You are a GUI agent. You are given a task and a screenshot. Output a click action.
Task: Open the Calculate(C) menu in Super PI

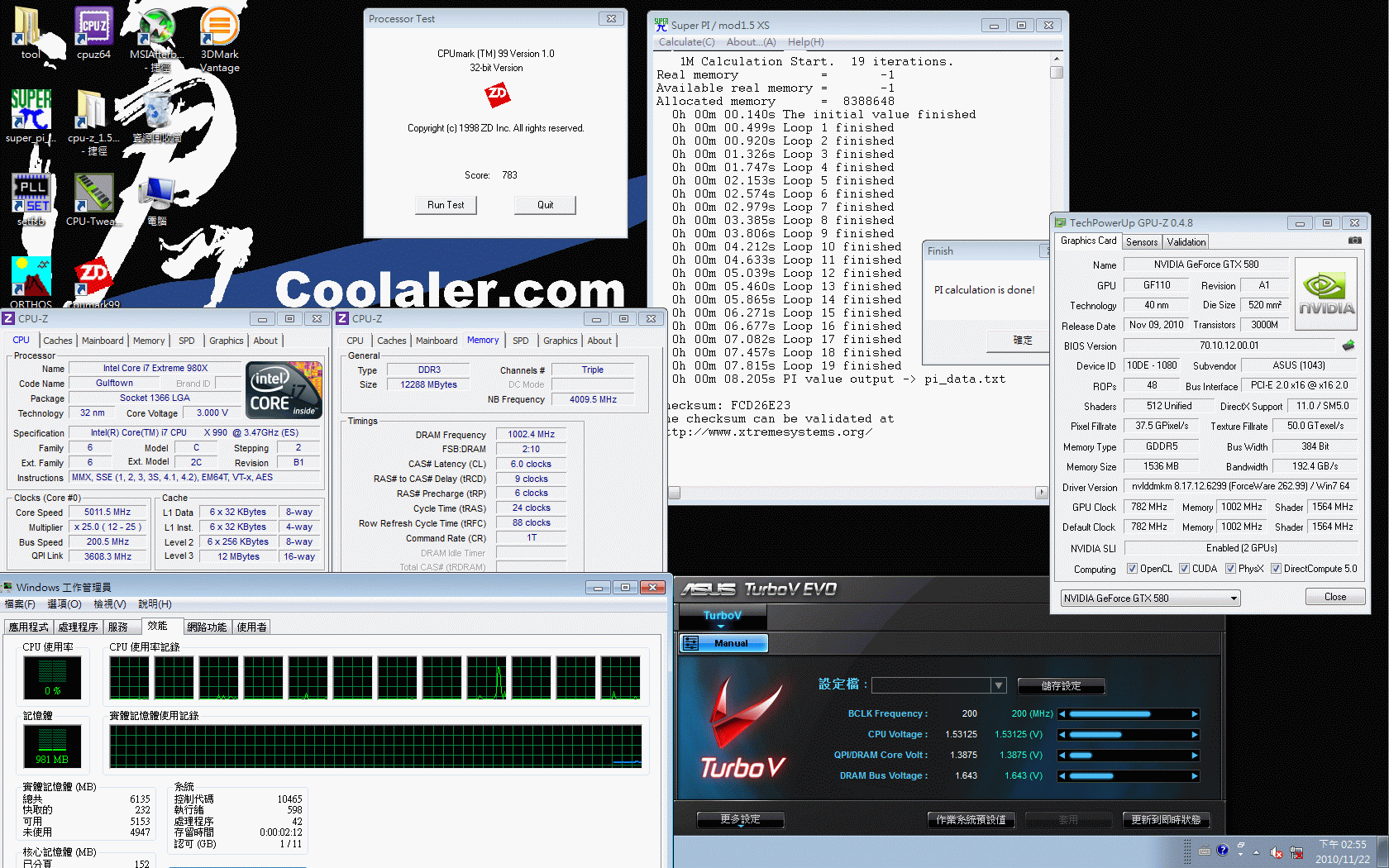click(686, 42)
